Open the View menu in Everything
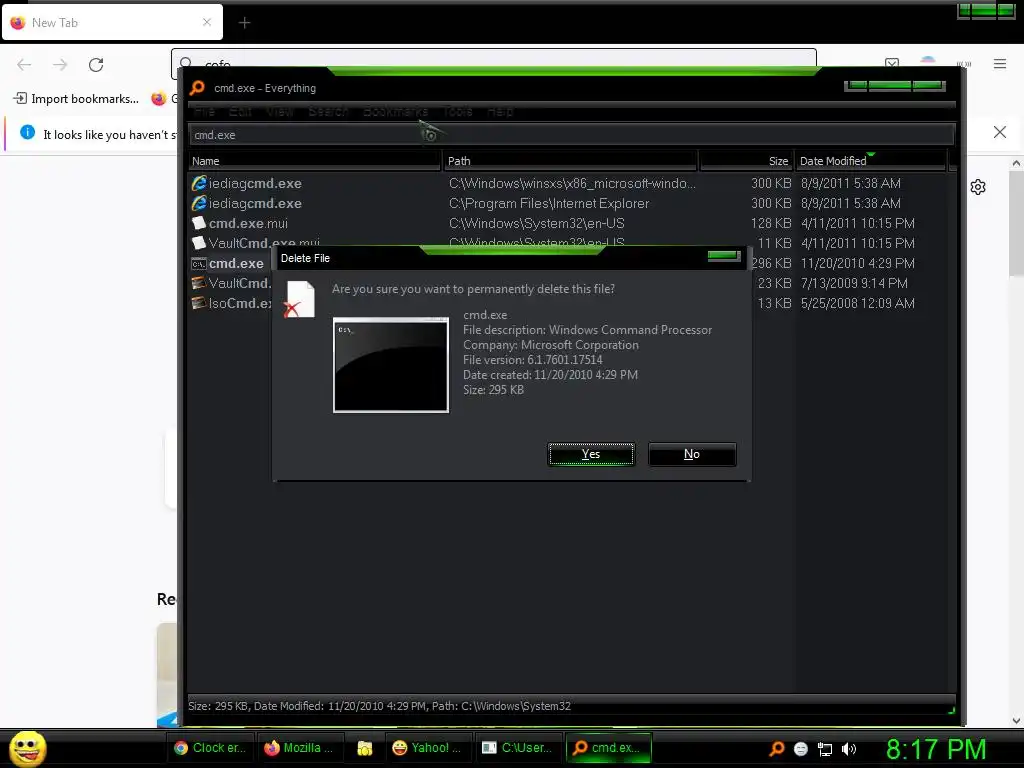Screen dimensions: 1024x768 click(280, 112)
